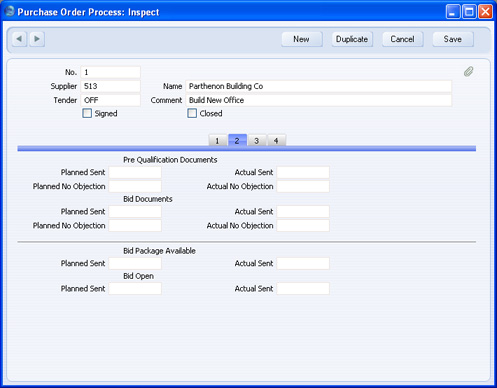Open tab 3
Screen dimensions: 497x388
pos(257,141)
